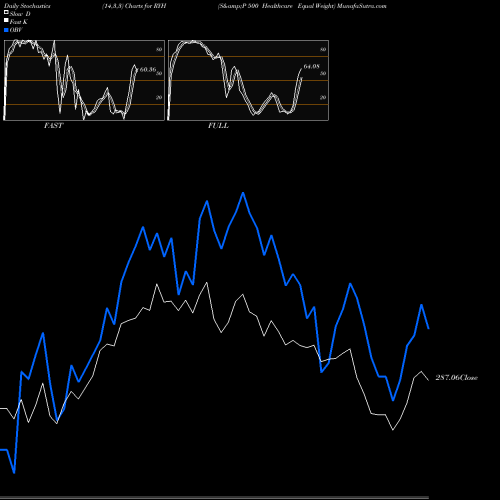Click the 'FULL' chart label
This screenshot has width=500, height=500.
click(x=218, y=126)
